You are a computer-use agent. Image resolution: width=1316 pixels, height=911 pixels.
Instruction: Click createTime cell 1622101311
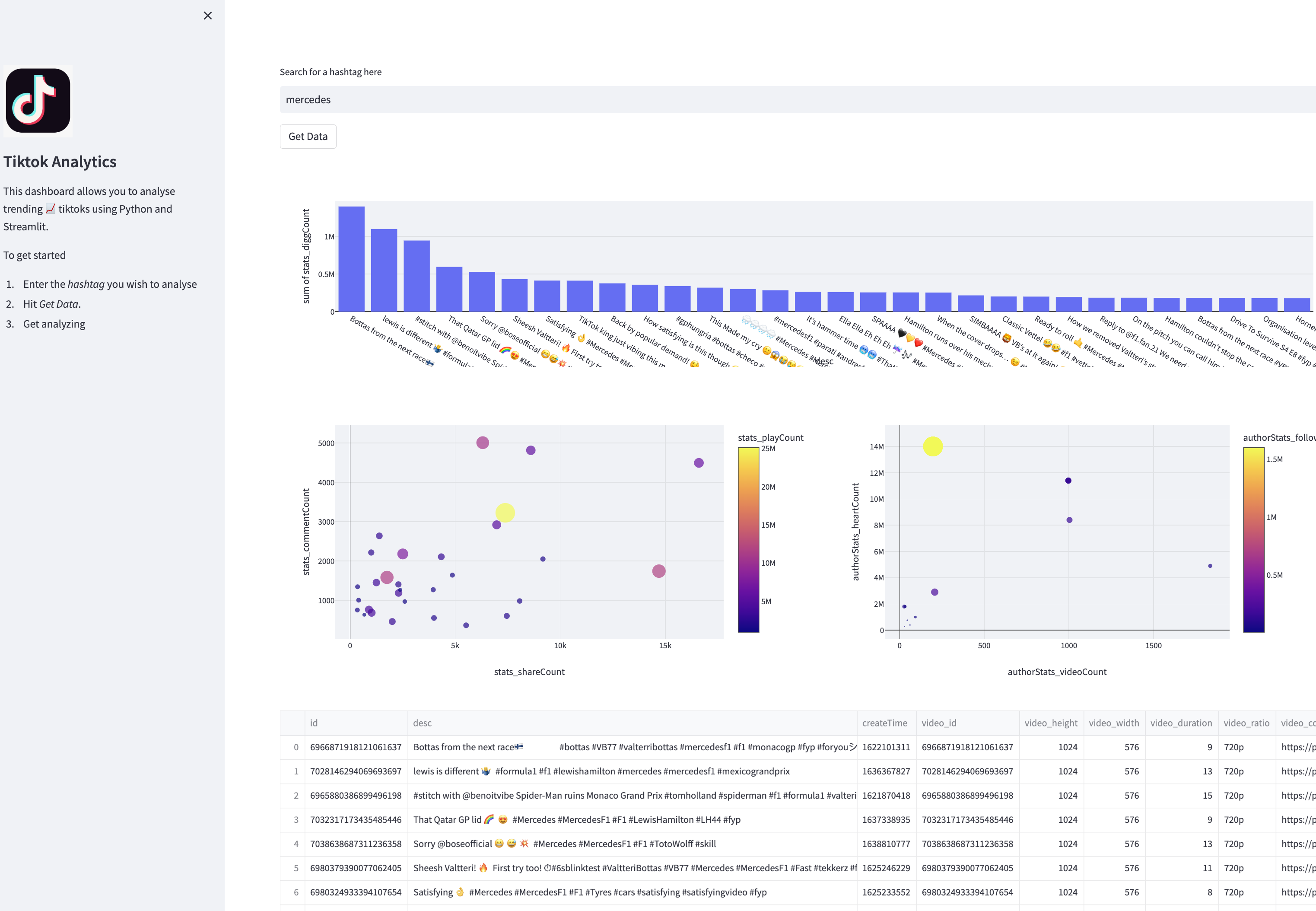(x=886, y=747)
